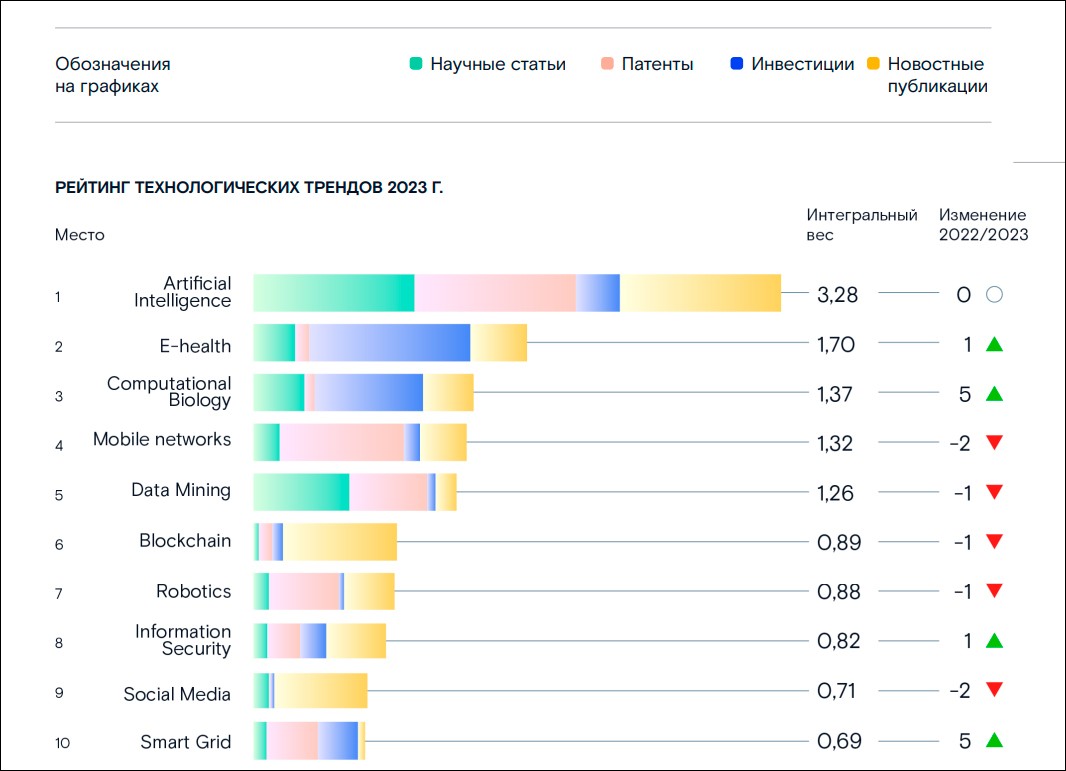
Task: Click the Новостные публикации legend label
Action: pos(938,75)
